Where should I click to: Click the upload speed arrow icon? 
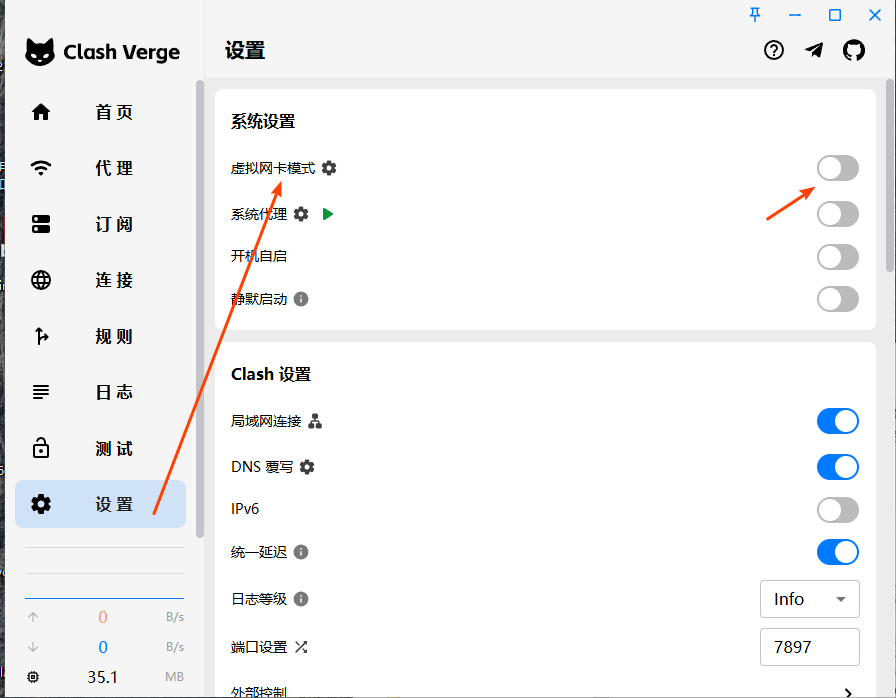pos(33,617)
